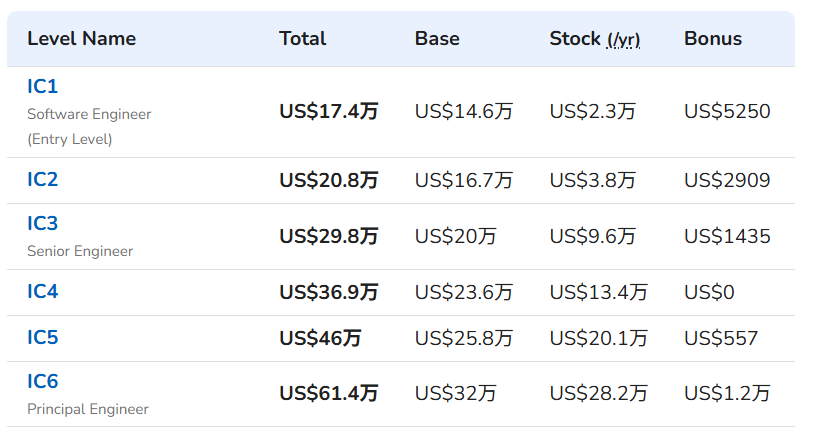Click IC5 stock value US$20.1万
817x430 pixels.
(599, 338)
